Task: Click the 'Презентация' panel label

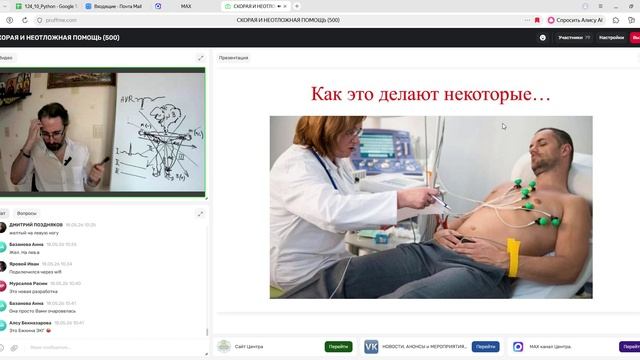Action: (233, 58)
